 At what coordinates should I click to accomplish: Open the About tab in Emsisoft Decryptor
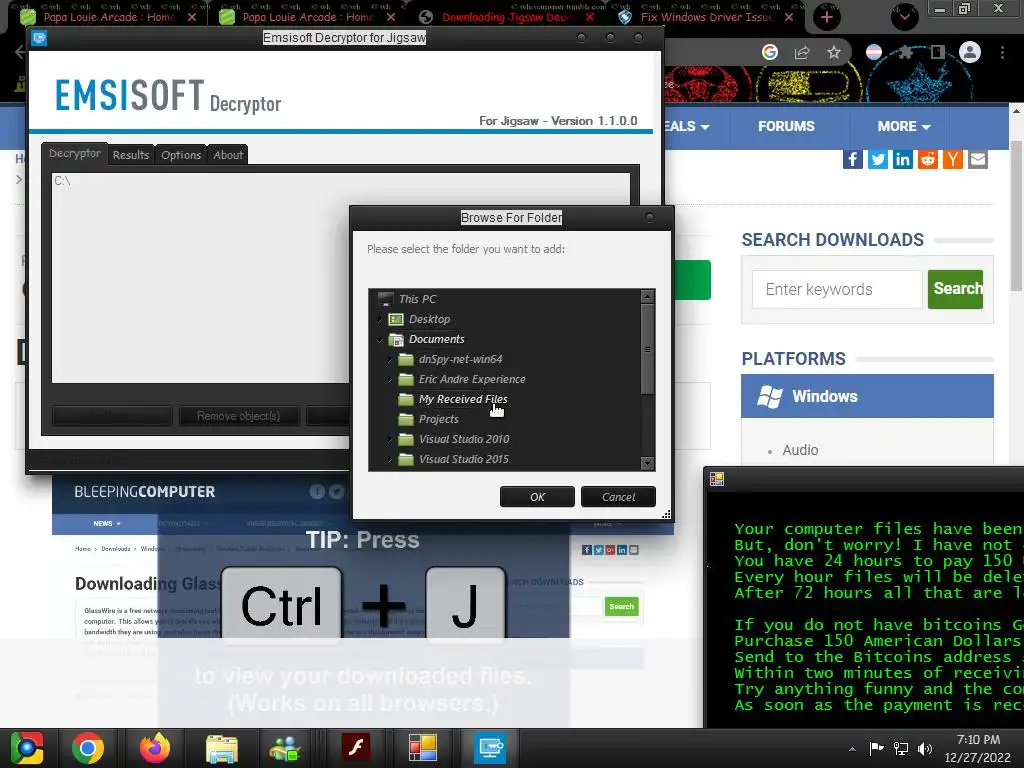228,155
